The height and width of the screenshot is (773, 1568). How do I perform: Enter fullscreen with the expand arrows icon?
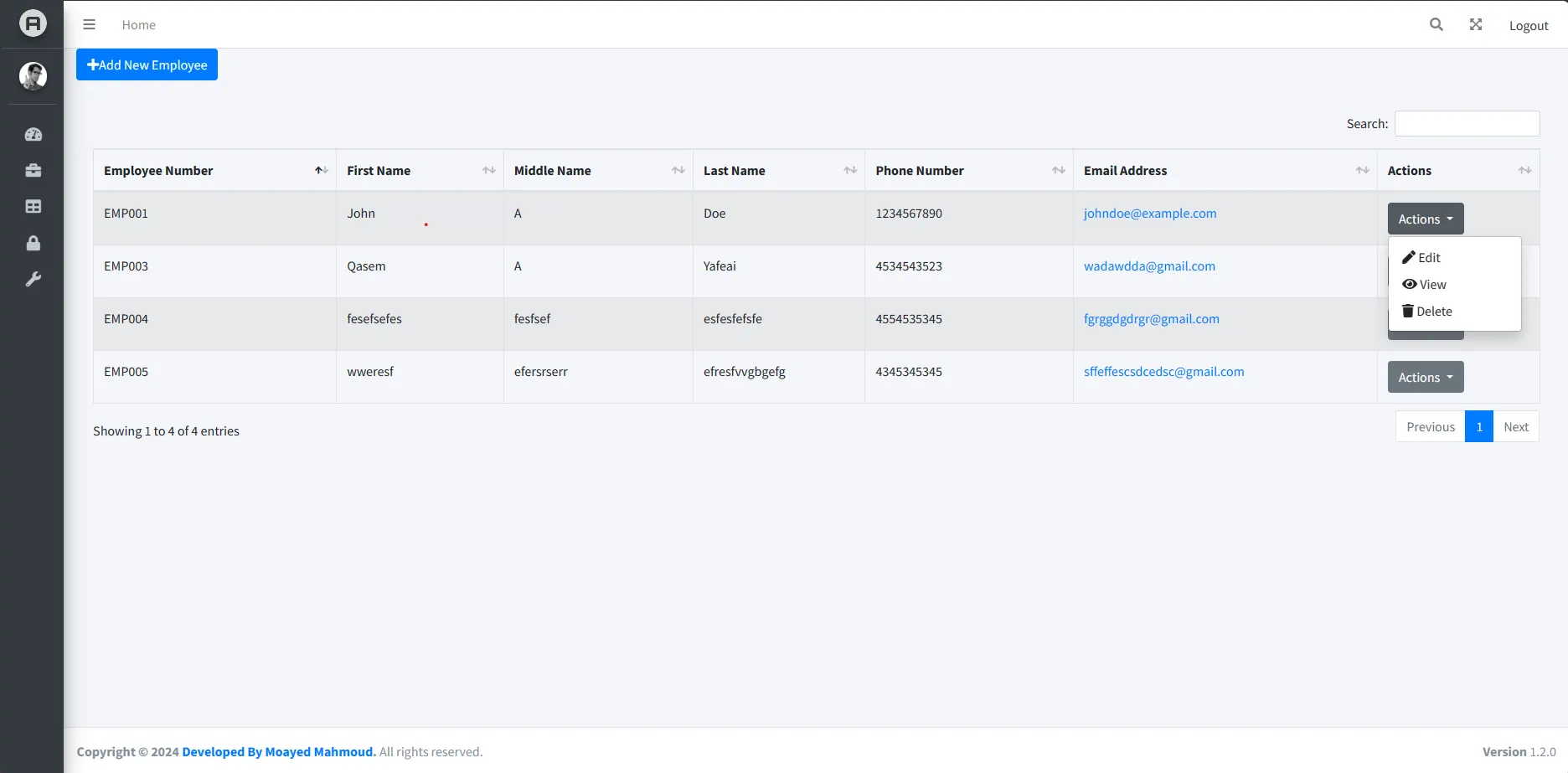(1475, 24)
